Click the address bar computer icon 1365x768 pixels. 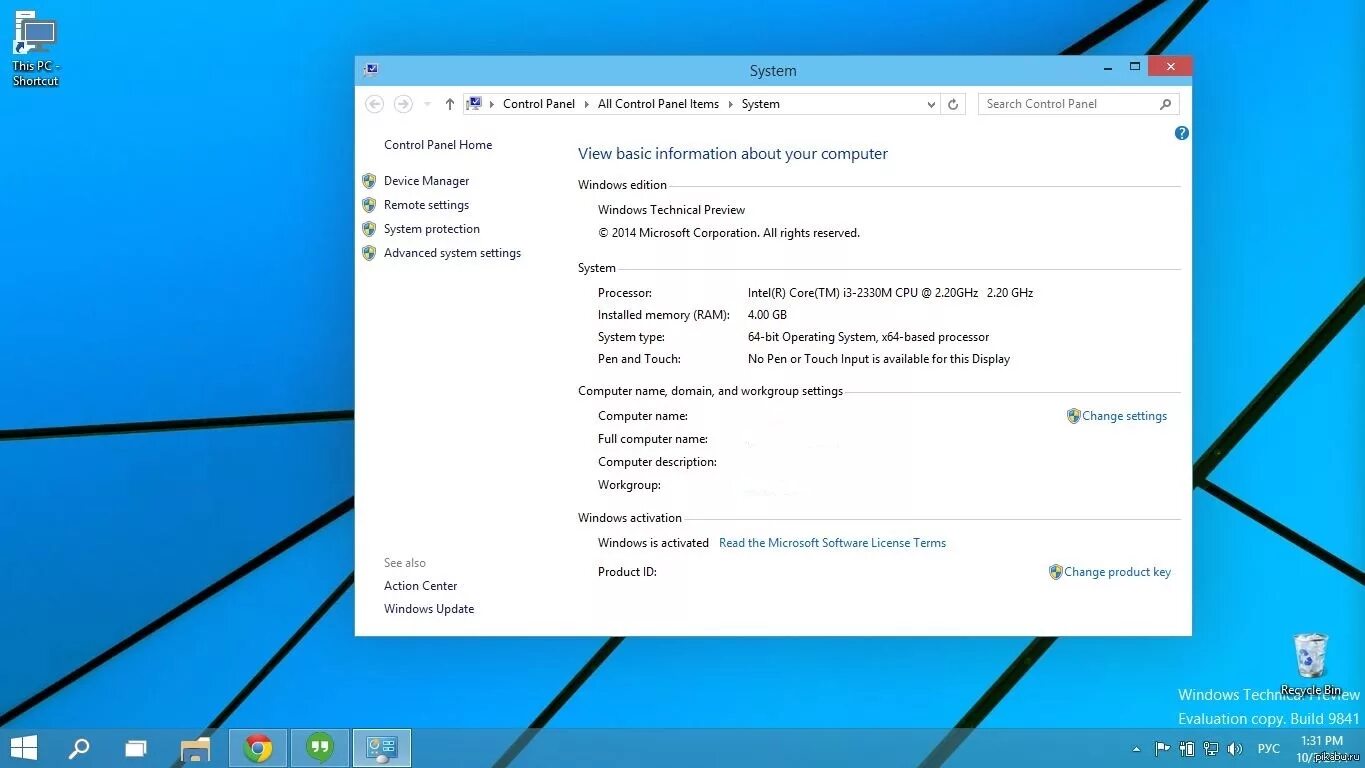(x=475, y=104)
